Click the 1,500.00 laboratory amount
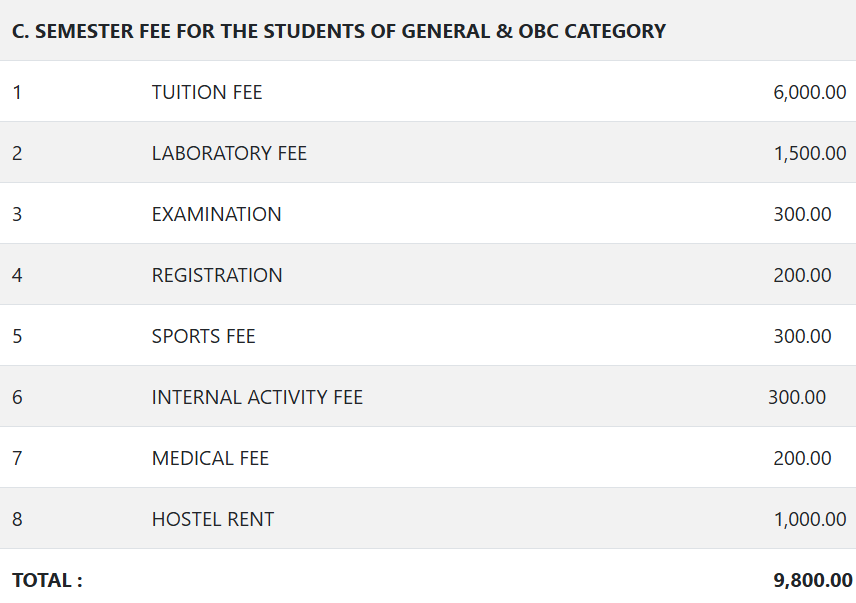The height and width of the screenshot is (603, 856). [x=809, y=153]
